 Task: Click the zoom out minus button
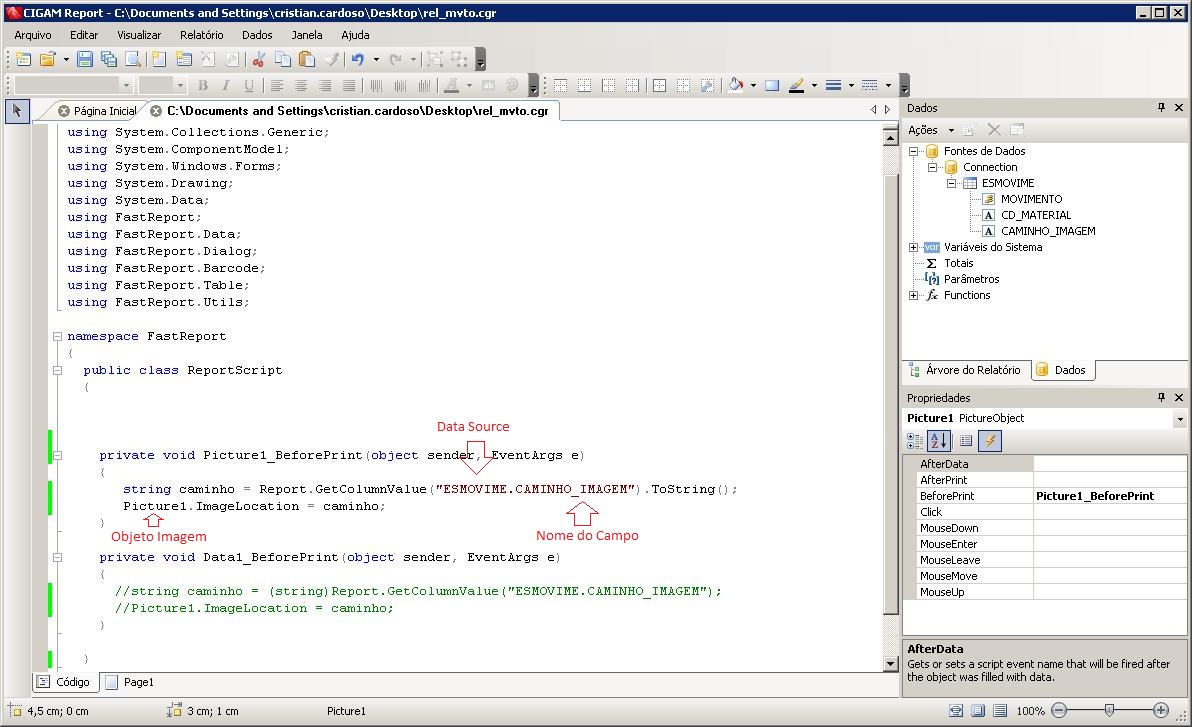(x=1059, y=710)
